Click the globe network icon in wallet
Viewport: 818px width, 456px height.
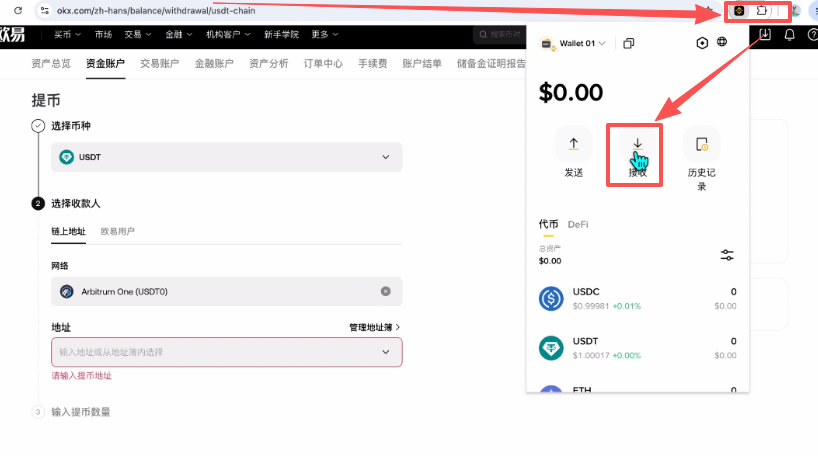[x=721, y=42]
